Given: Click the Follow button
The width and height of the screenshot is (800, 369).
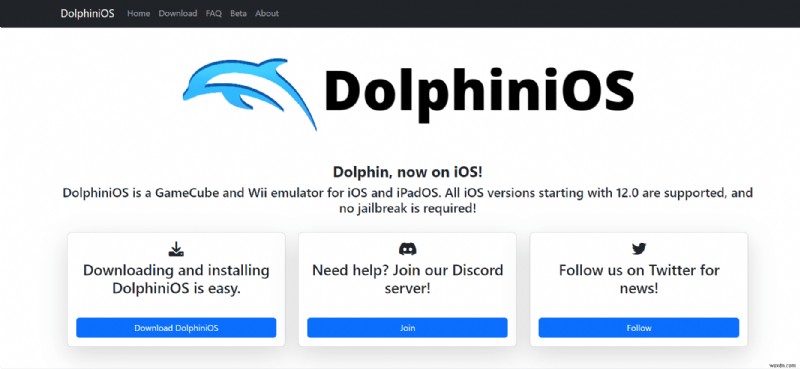Looking at the screenshot, I should (x=639, y=328).
